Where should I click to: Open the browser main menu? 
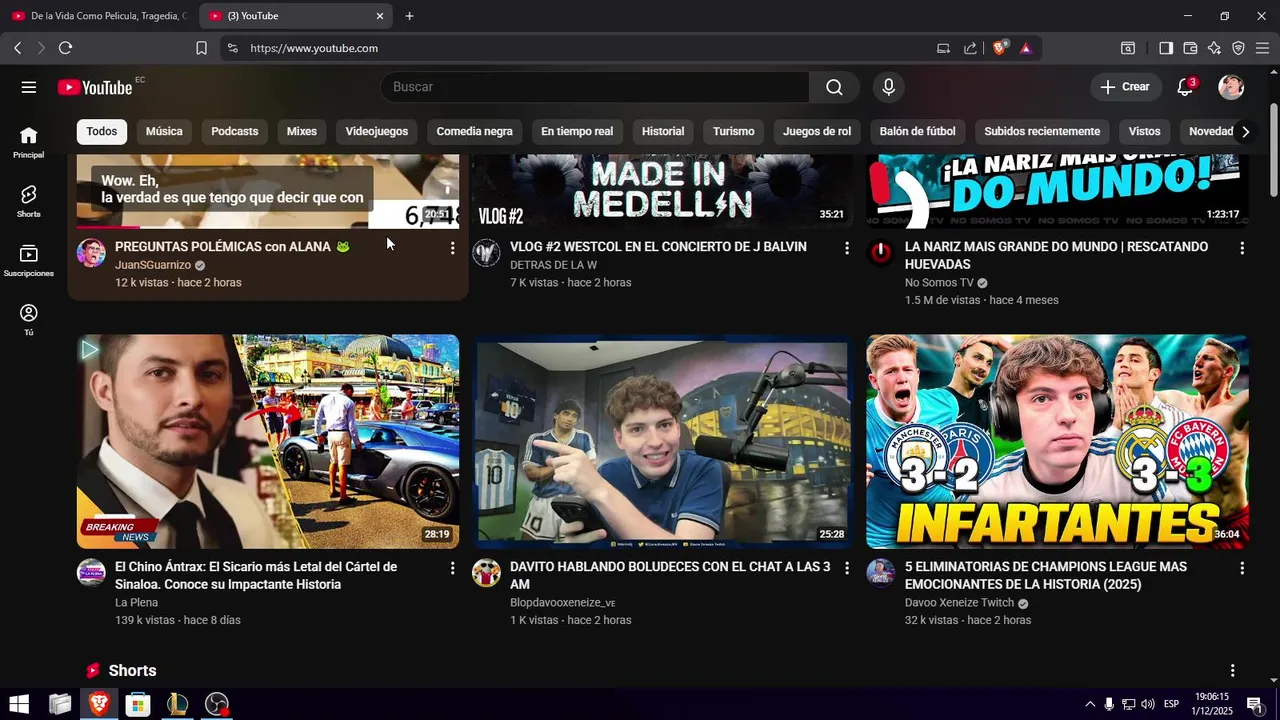1262,48
